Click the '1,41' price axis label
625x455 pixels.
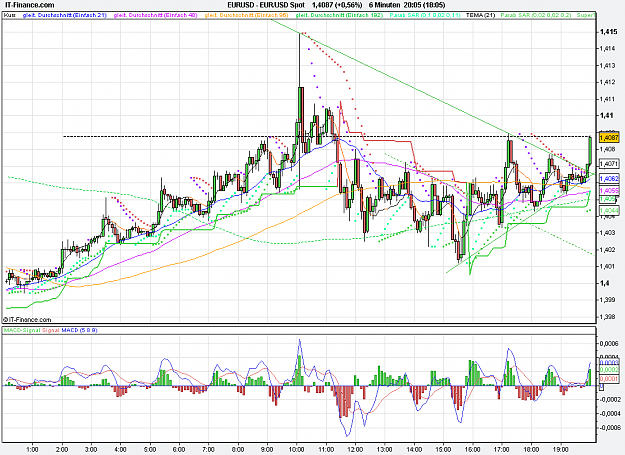(607, 116)
